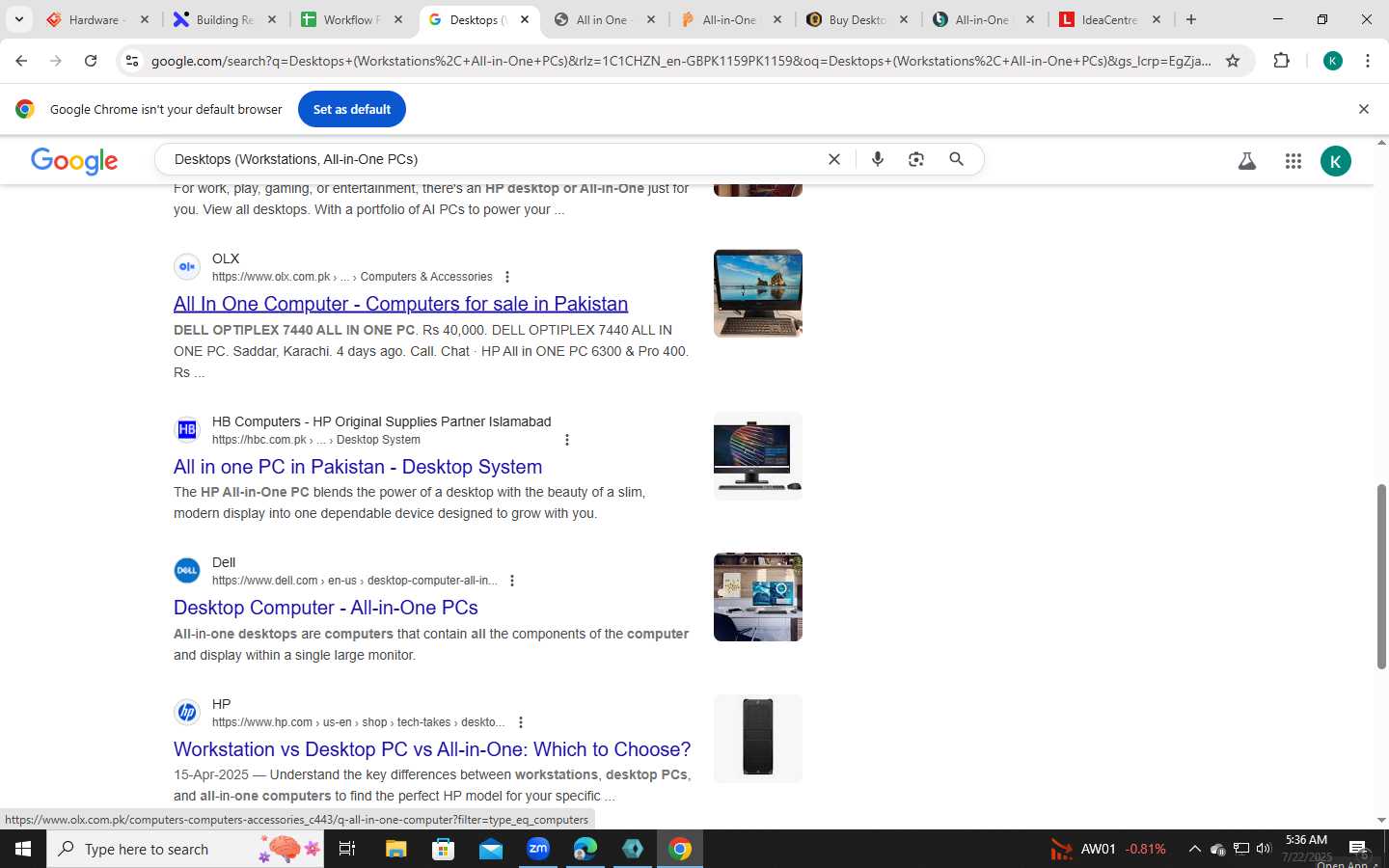
Task: Click the Chrome address bar URL
Action: 681,61
